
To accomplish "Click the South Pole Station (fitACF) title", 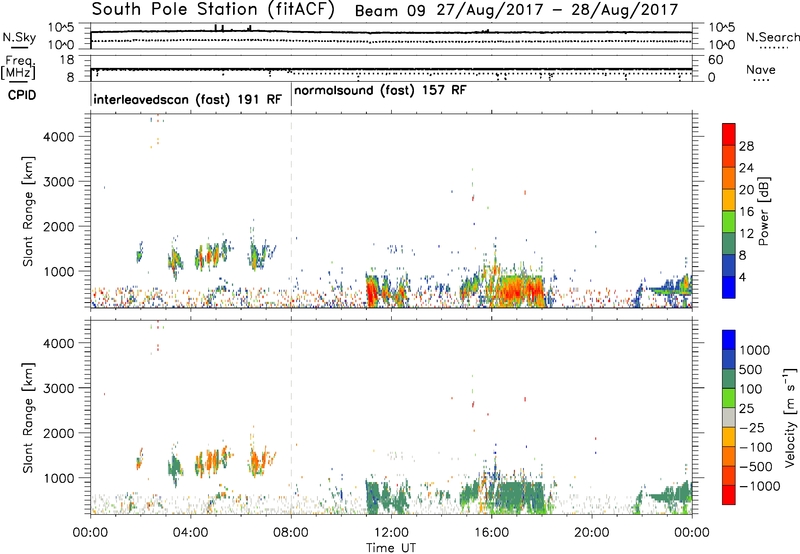I will pyautogui.click(x=213, y=10).
